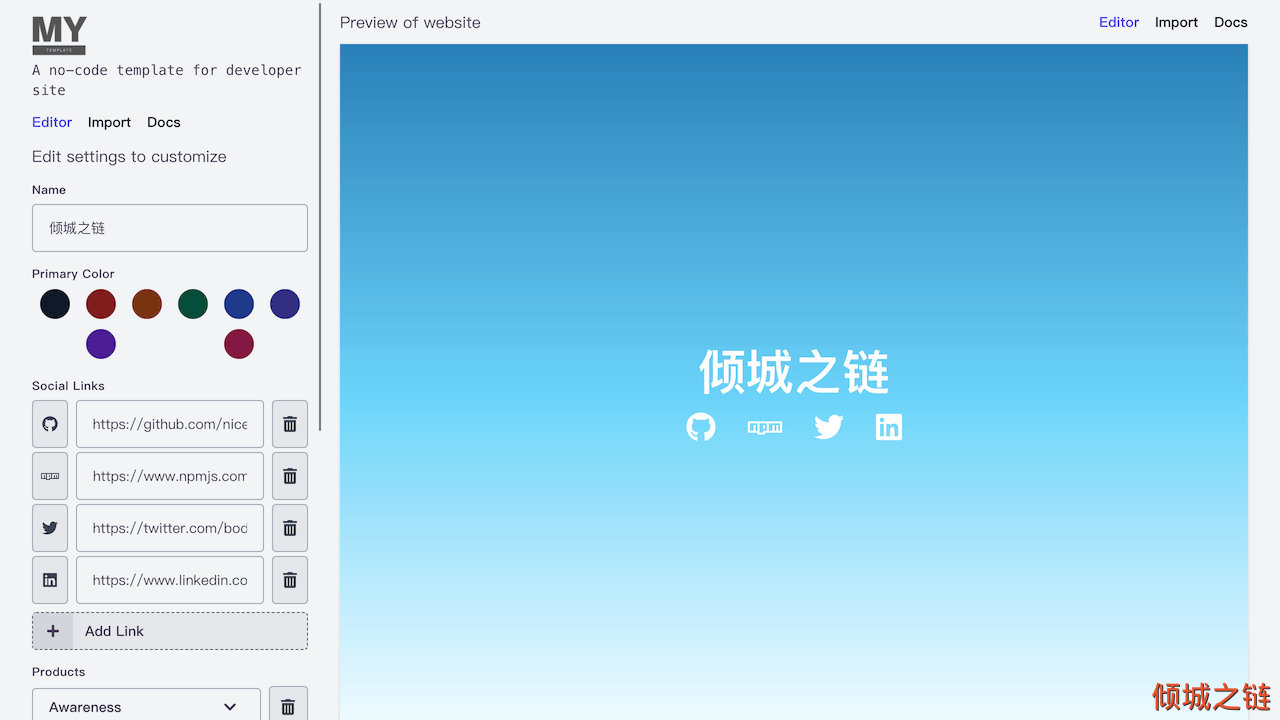Expand the Awareness product dropdown
This screenshot has height=720, width=1280.
point(146,705)
